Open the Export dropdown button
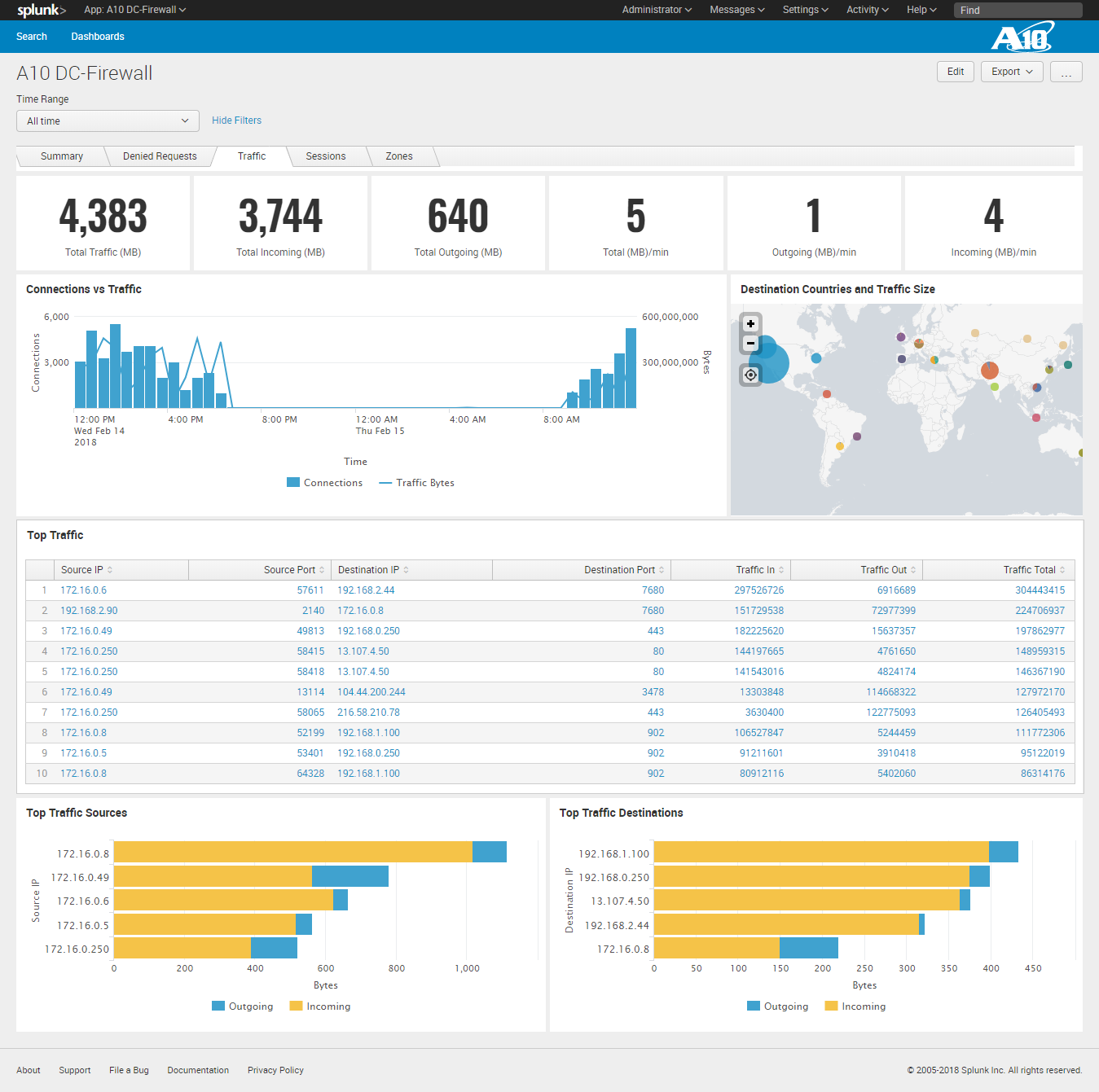 tap(1012, 72)
